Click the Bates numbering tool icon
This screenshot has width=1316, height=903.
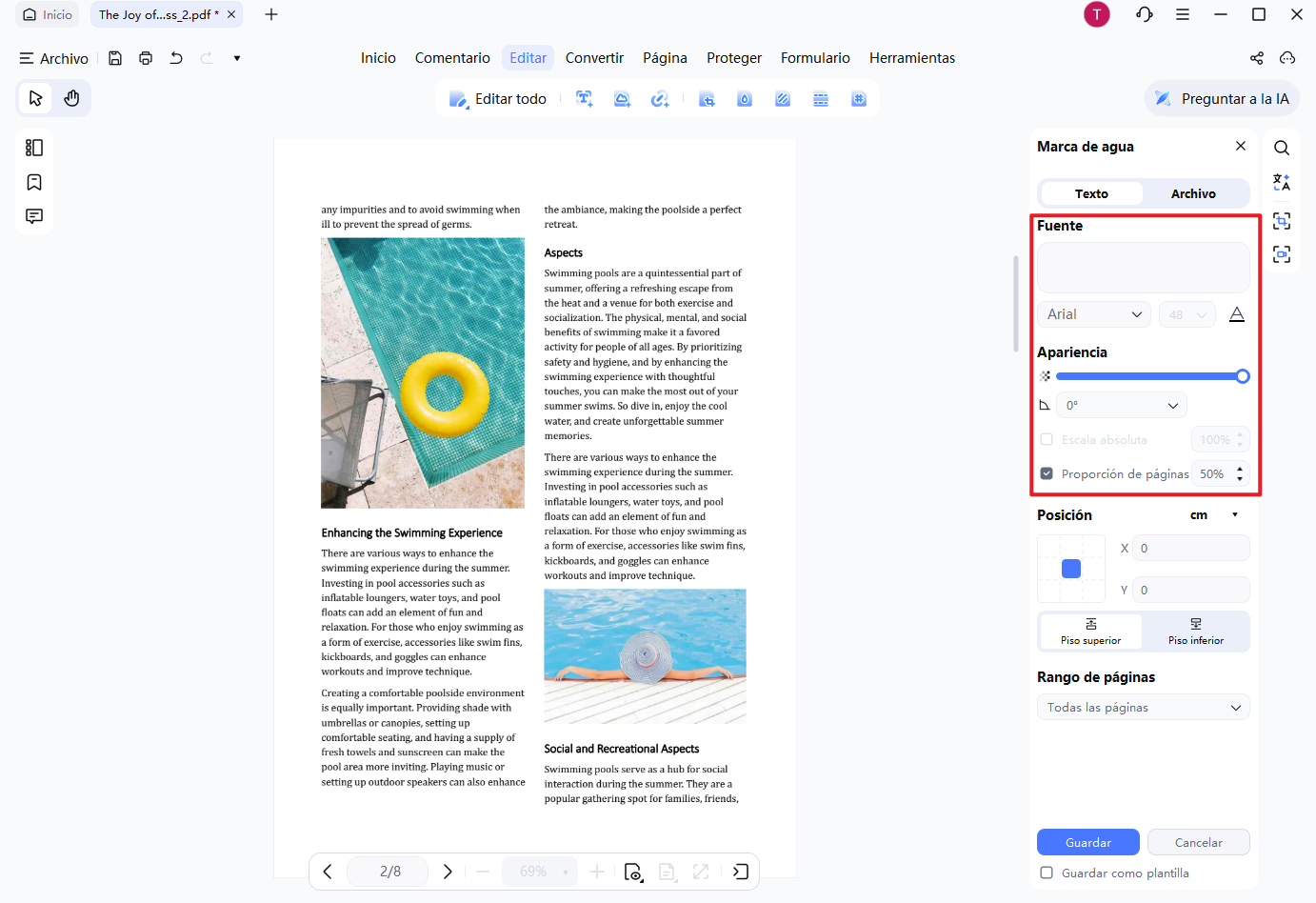click(859, 99)
